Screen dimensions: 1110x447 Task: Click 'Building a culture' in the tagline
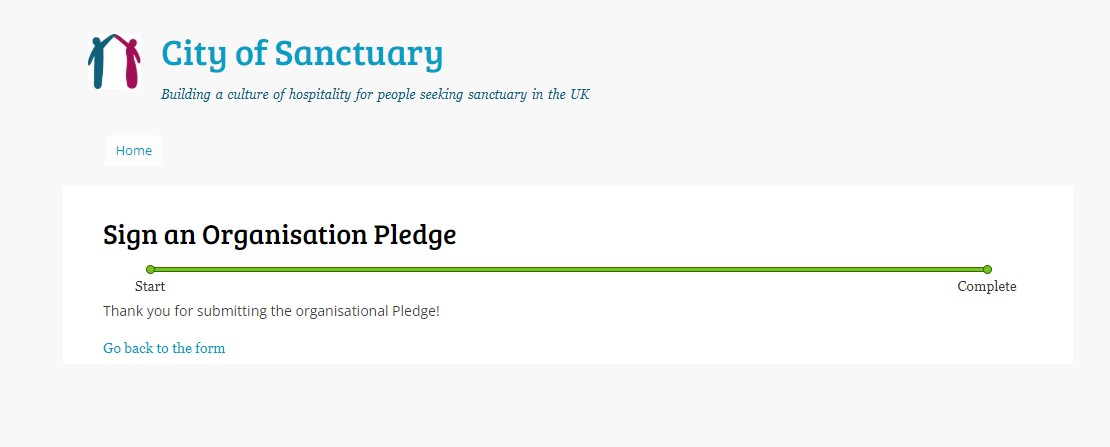click(215, 95)
